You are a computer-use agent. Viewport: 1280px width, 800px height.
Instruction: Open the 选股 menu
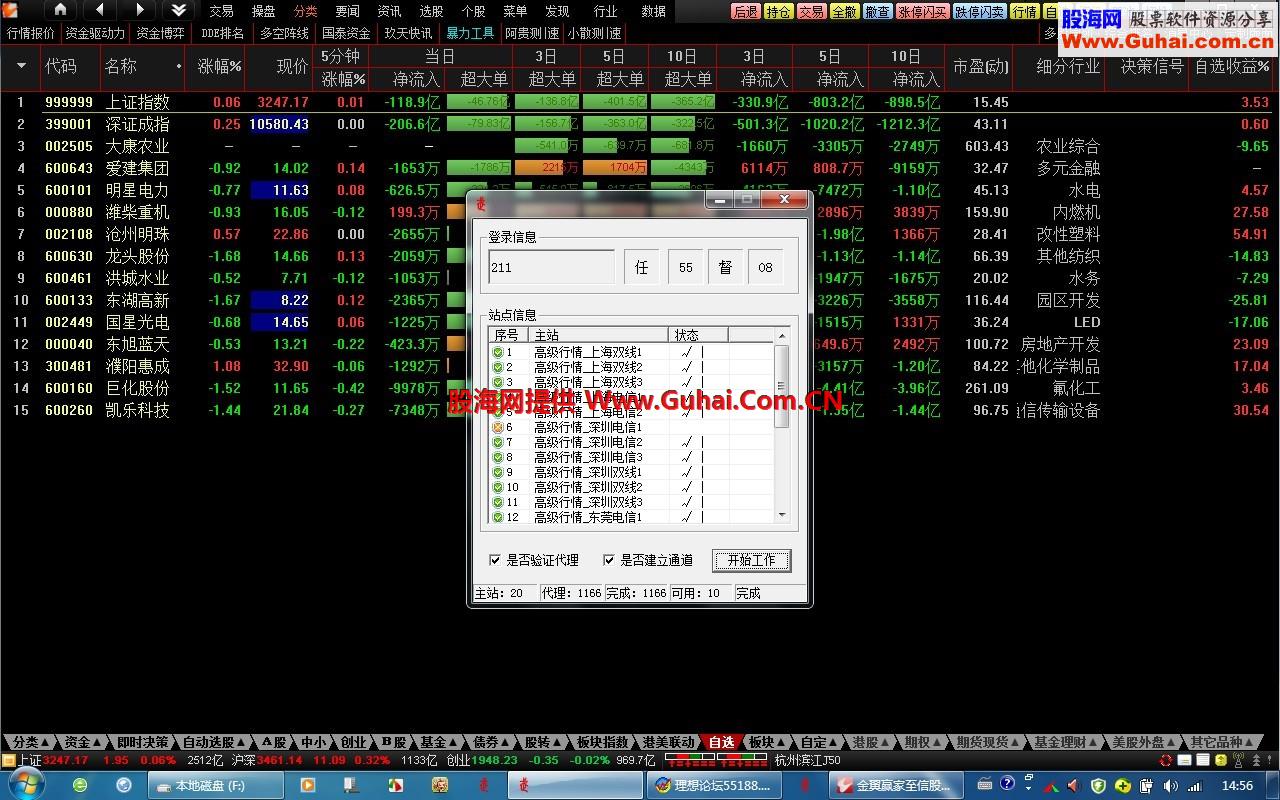(431, 11)
